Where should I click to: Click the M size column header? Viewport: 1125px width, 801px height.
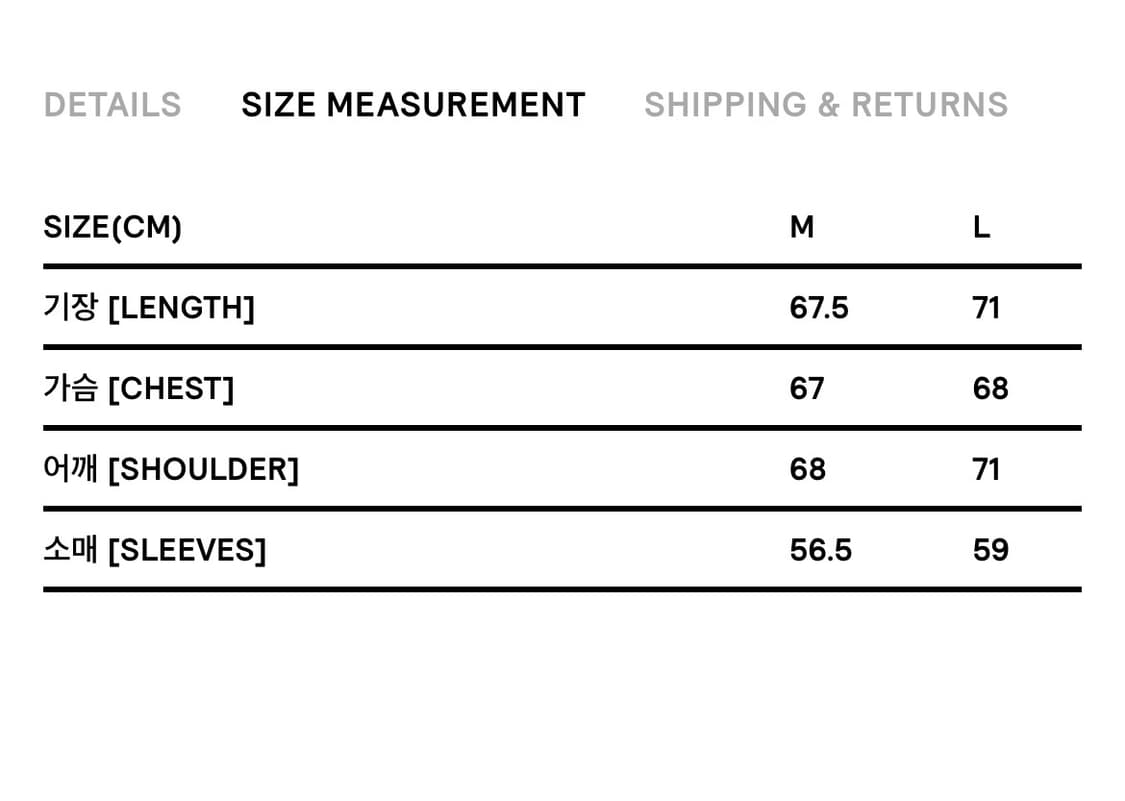pos(802,228)
